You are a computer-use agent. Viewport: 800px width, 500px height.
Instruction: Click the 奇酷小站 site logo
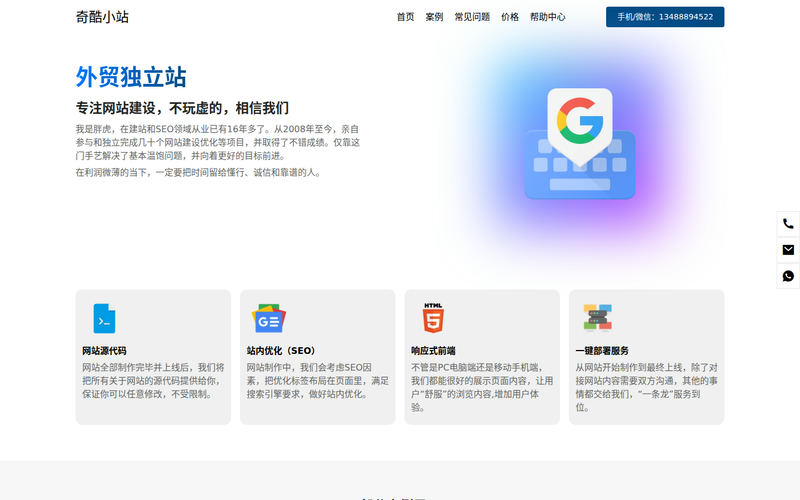[x=102, y=17]
